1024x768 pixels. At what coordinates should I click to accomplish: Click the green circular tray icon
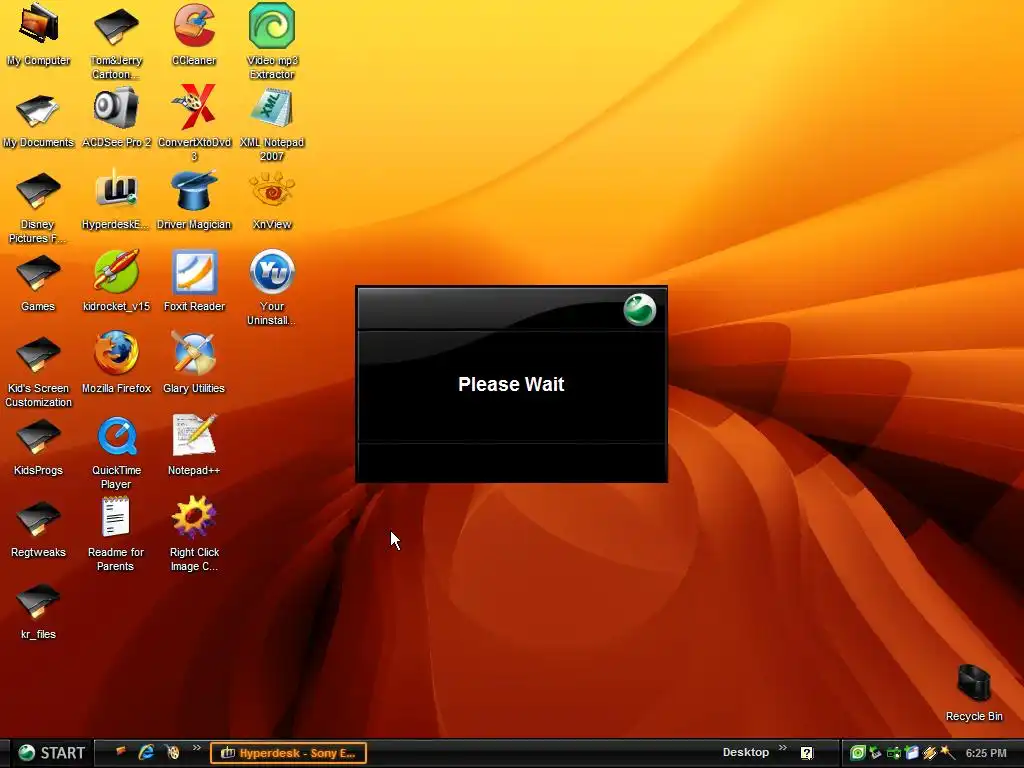click(857, 753)
